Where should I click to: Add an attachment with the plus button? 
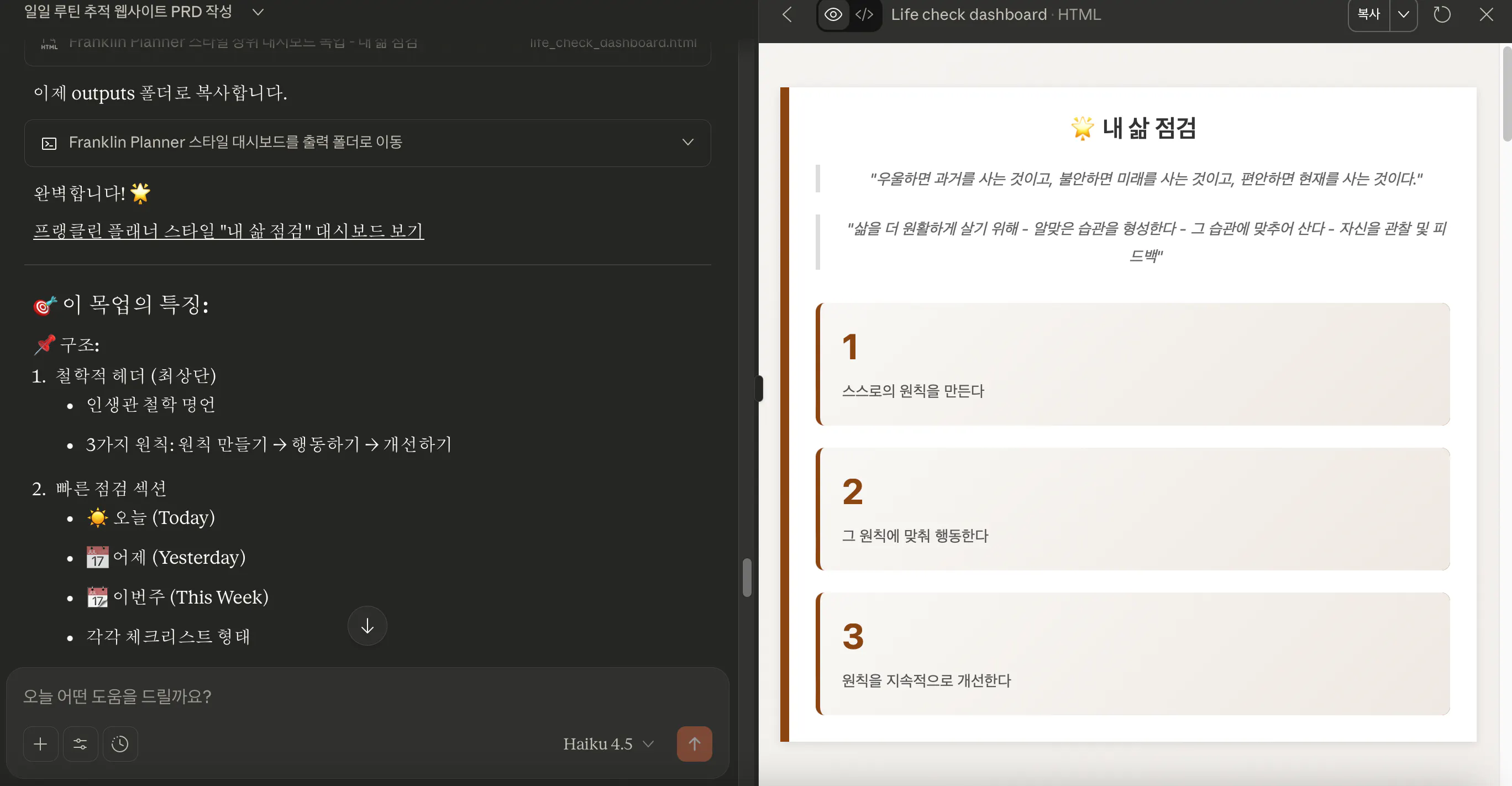coord(40,744)
